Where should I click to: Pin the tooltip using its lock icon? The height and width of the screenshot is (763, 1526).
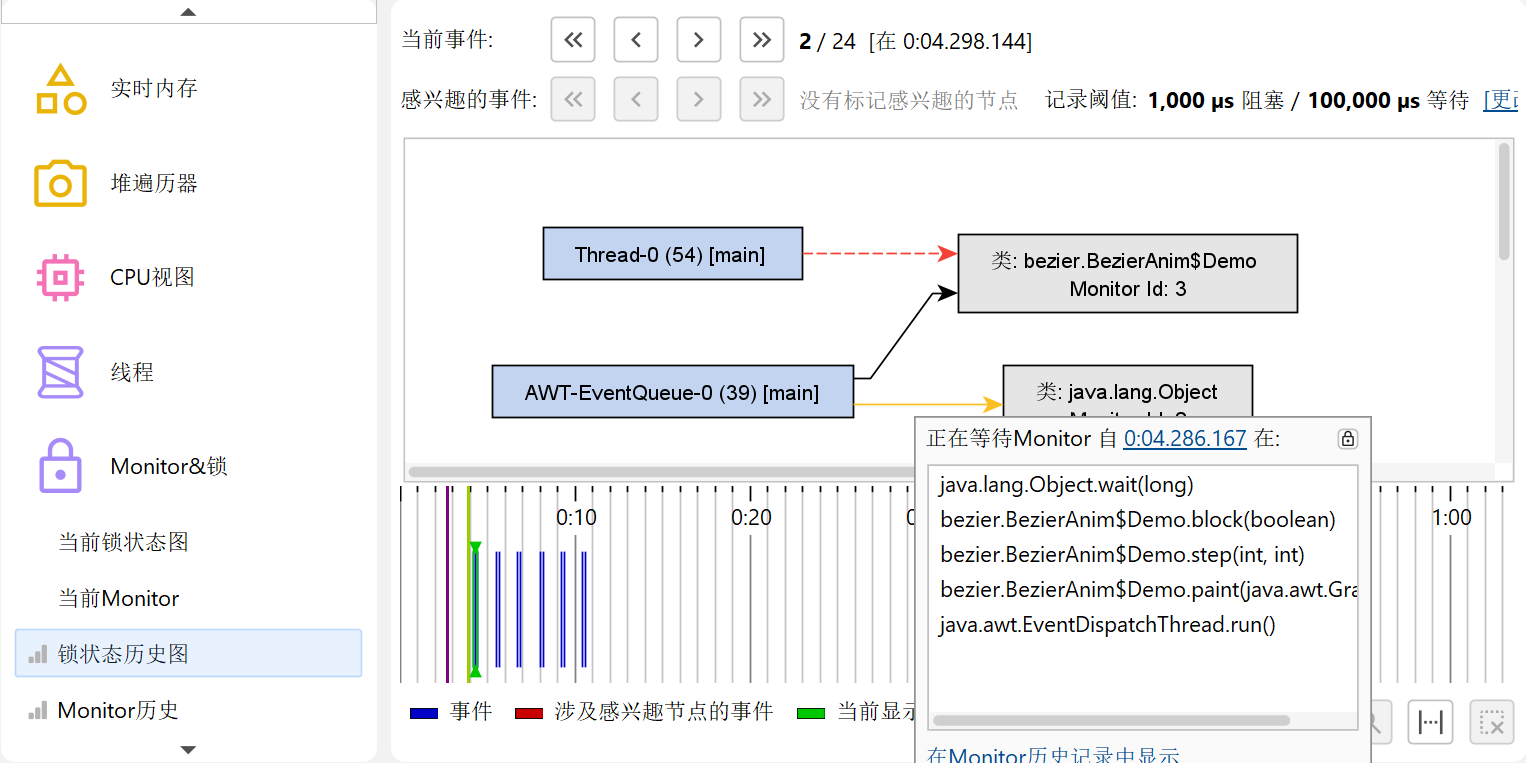click(1347, 439)
